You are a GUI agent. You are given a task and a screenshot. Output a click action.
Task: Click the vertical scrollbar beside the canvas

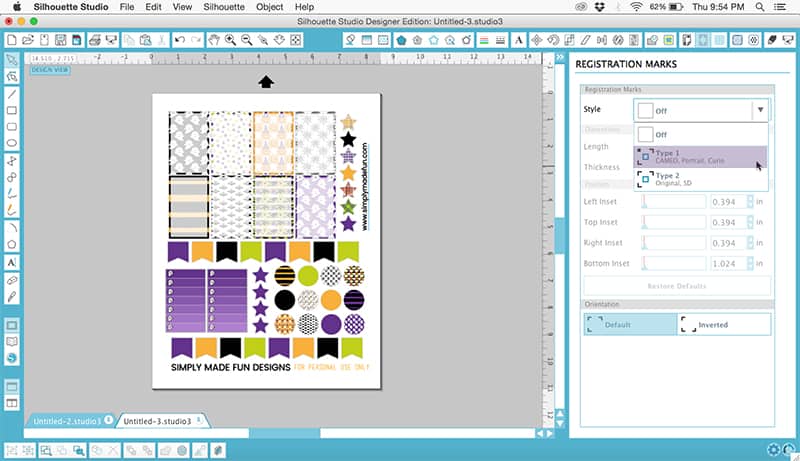click(x=560, y=235)
